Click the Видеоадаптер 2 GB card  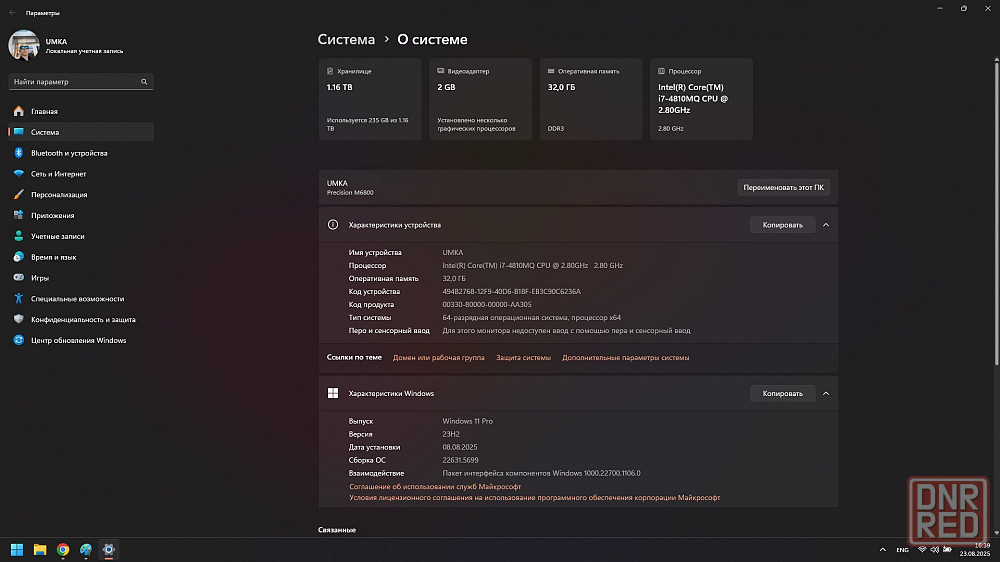click(480, 100)
